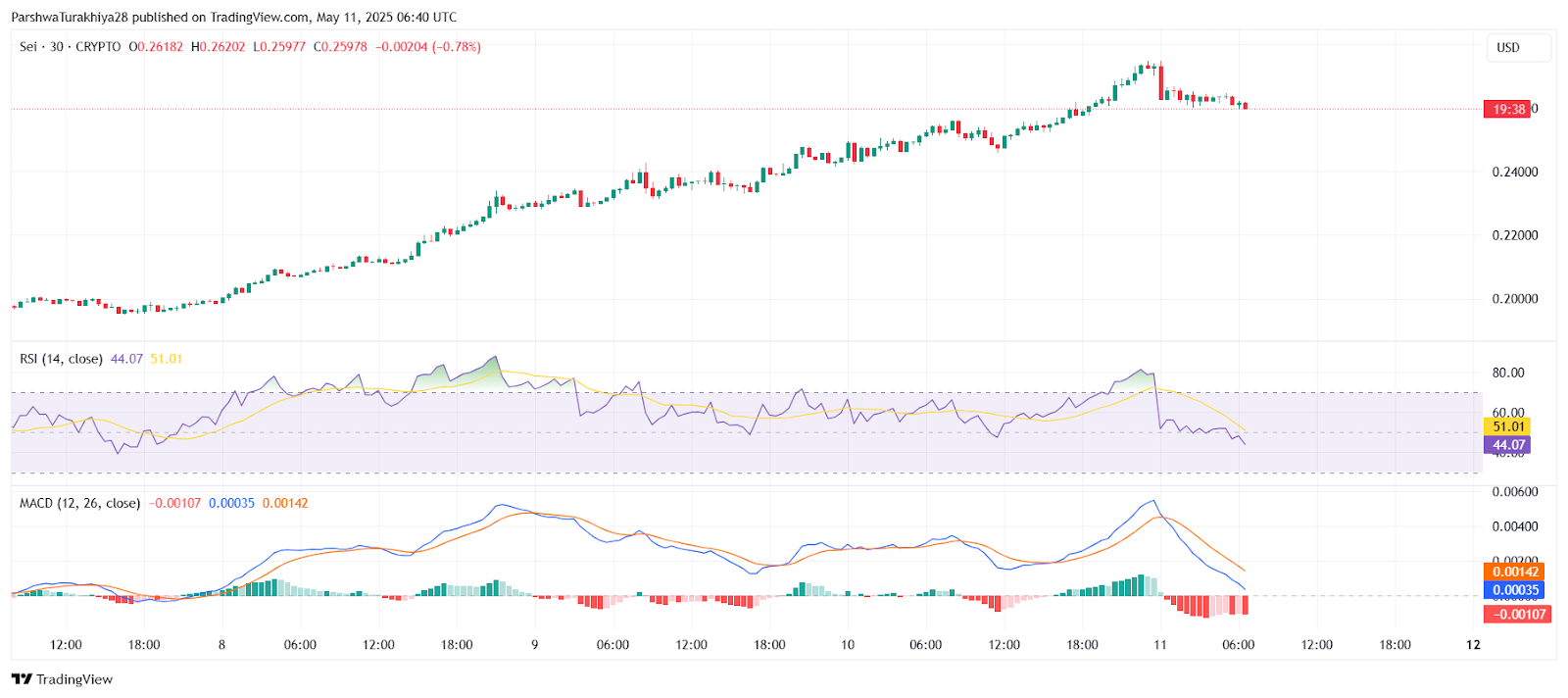Viewport: 1568px width, 698px height.
Task: Click the TradingView logo icon
Action: (x=22, y=679)
